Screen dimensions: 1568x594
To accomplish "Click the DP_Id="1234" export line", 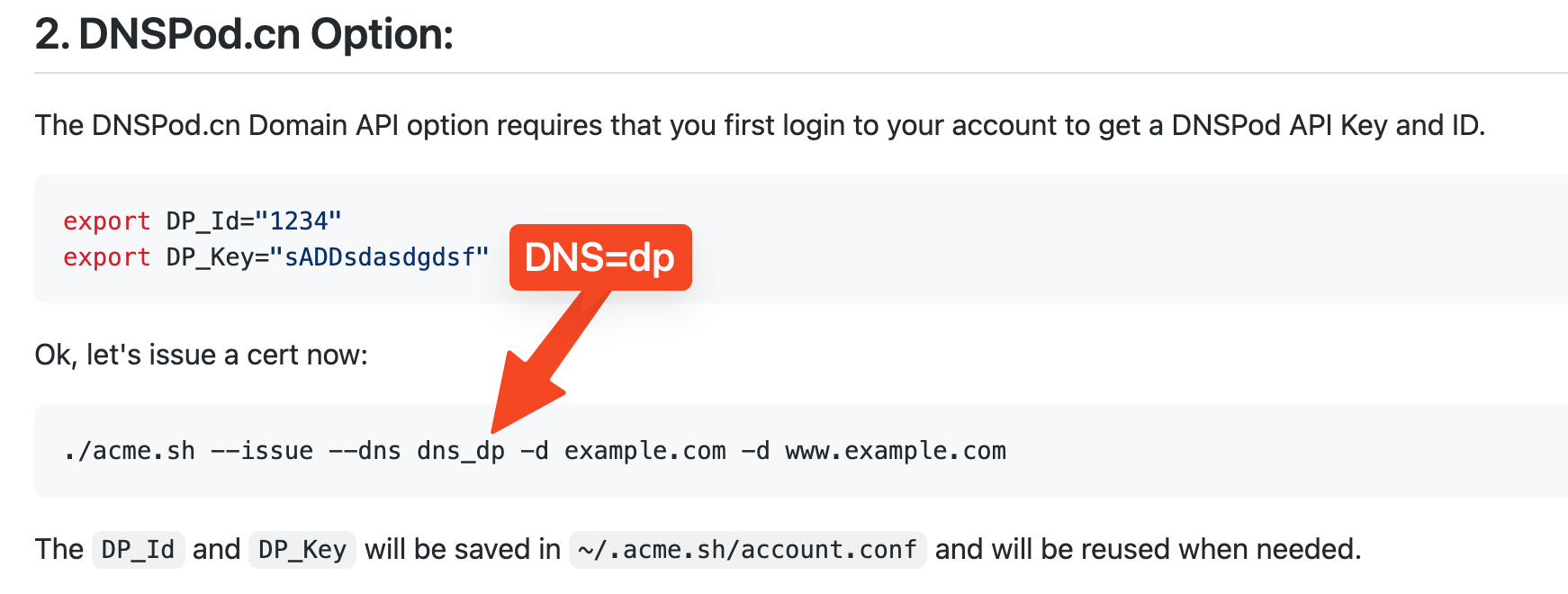I will tap(203, 220).
